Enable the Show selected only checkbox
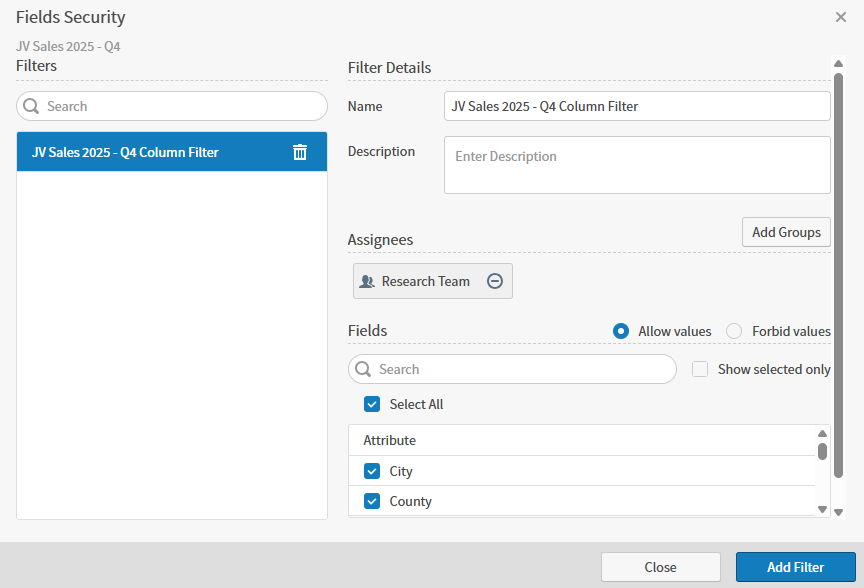 pyautogui.click(x=699, y=369)
